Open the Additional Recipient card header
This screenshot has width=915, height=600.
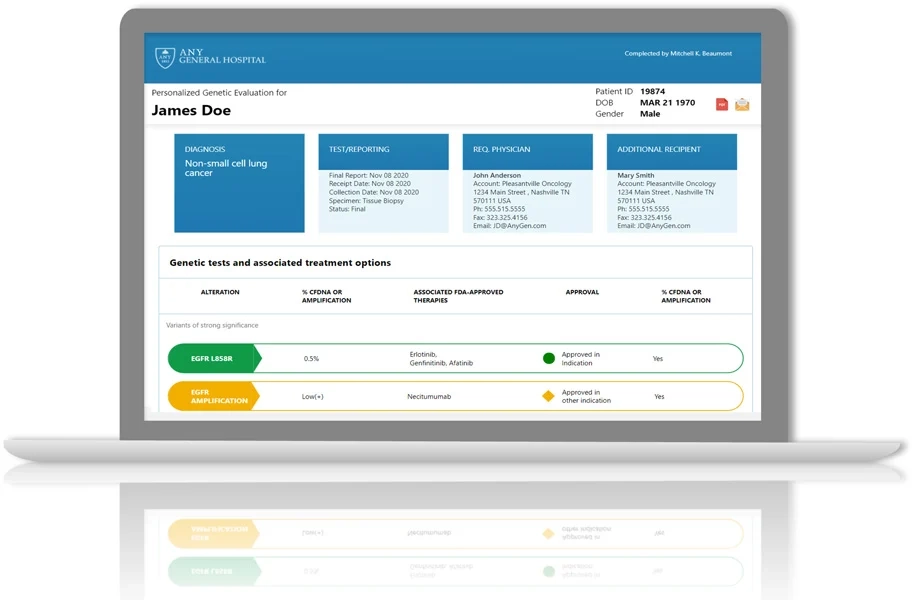(x=671, y=150)
